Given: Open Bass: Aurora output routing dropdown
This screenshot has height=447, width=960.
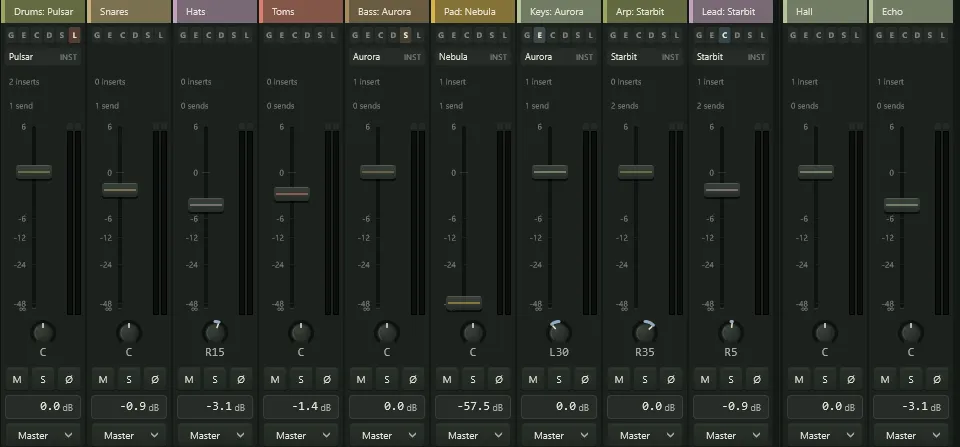Looking at the screenshot, I should click(386, 435).
